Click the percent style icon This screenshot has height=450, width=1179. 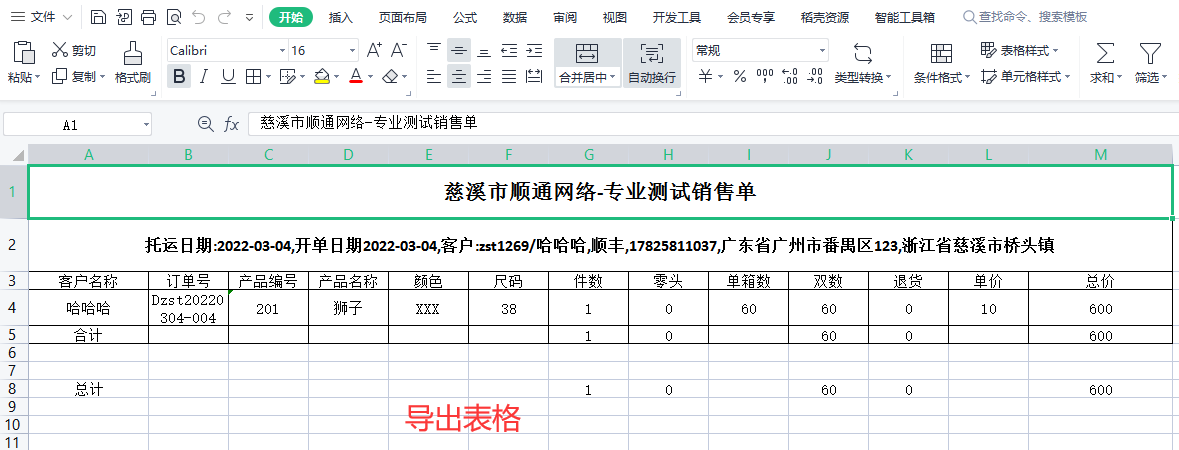[739, 76]
